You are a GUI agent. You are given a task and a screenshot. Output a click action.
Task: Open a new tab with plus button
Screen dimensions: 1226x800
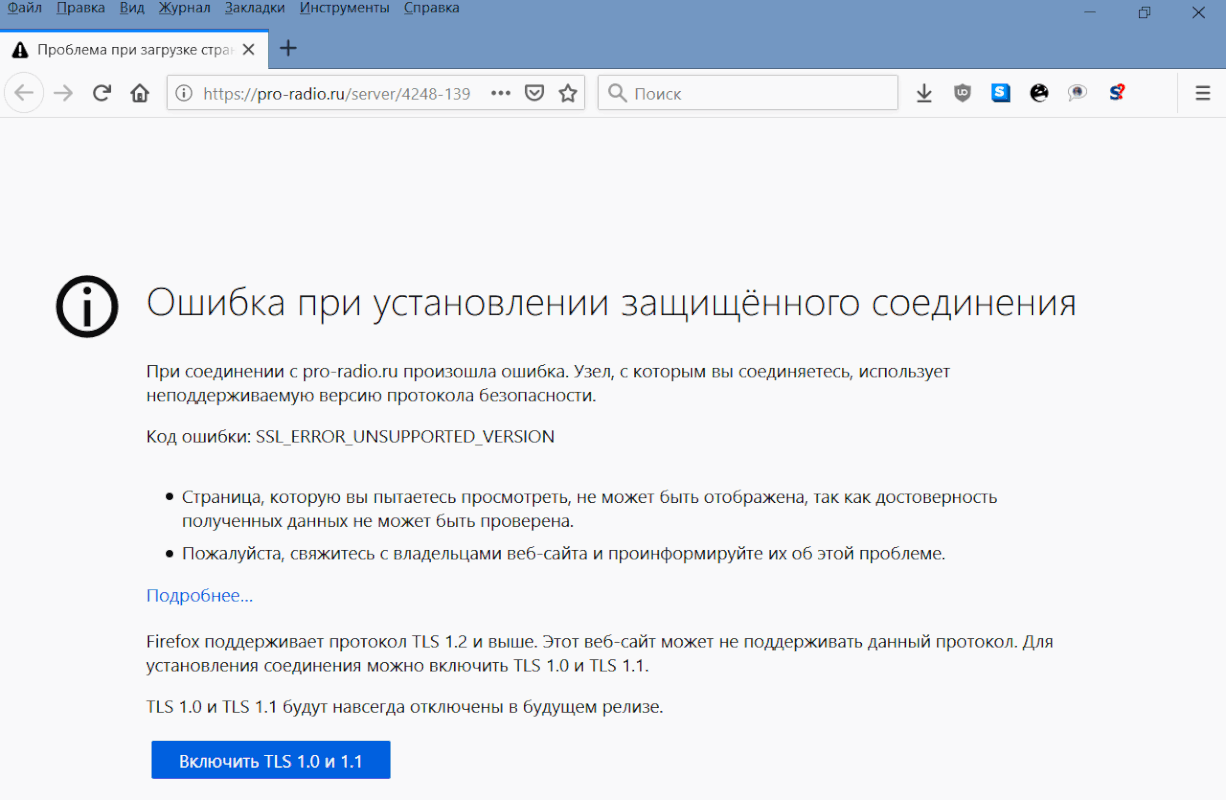288,48
